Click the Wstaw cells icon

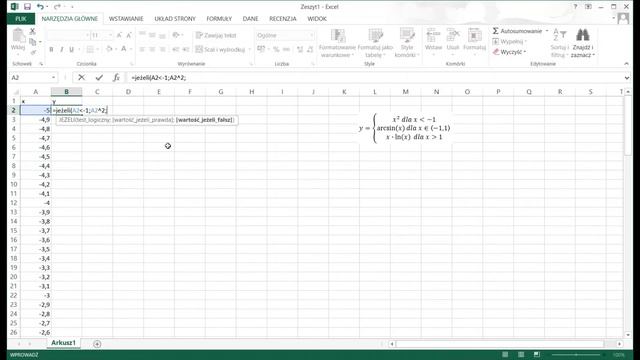point(433,36)
